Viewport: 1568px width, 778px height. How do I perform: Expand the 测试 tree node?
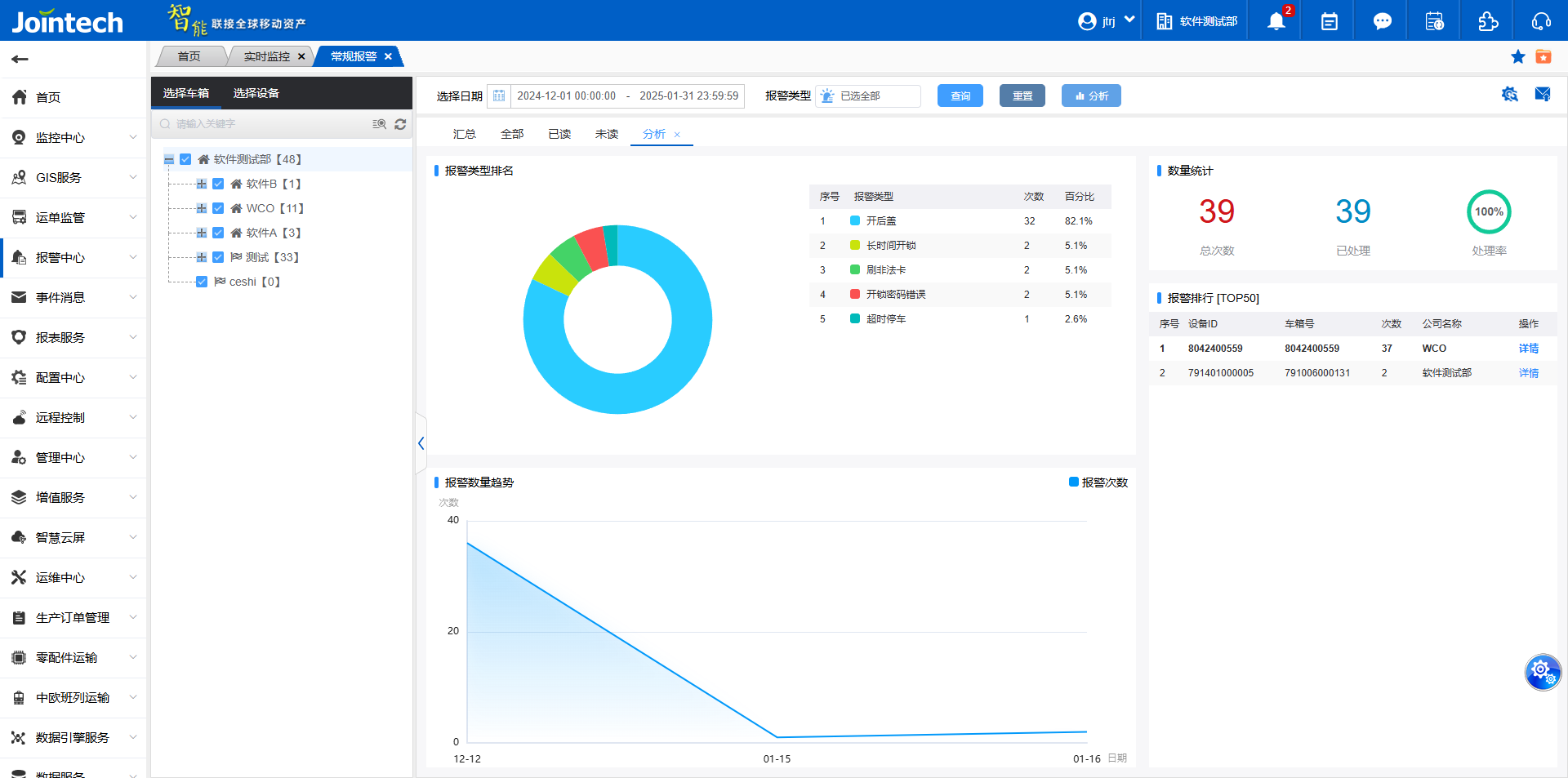(x=201, y=257)
